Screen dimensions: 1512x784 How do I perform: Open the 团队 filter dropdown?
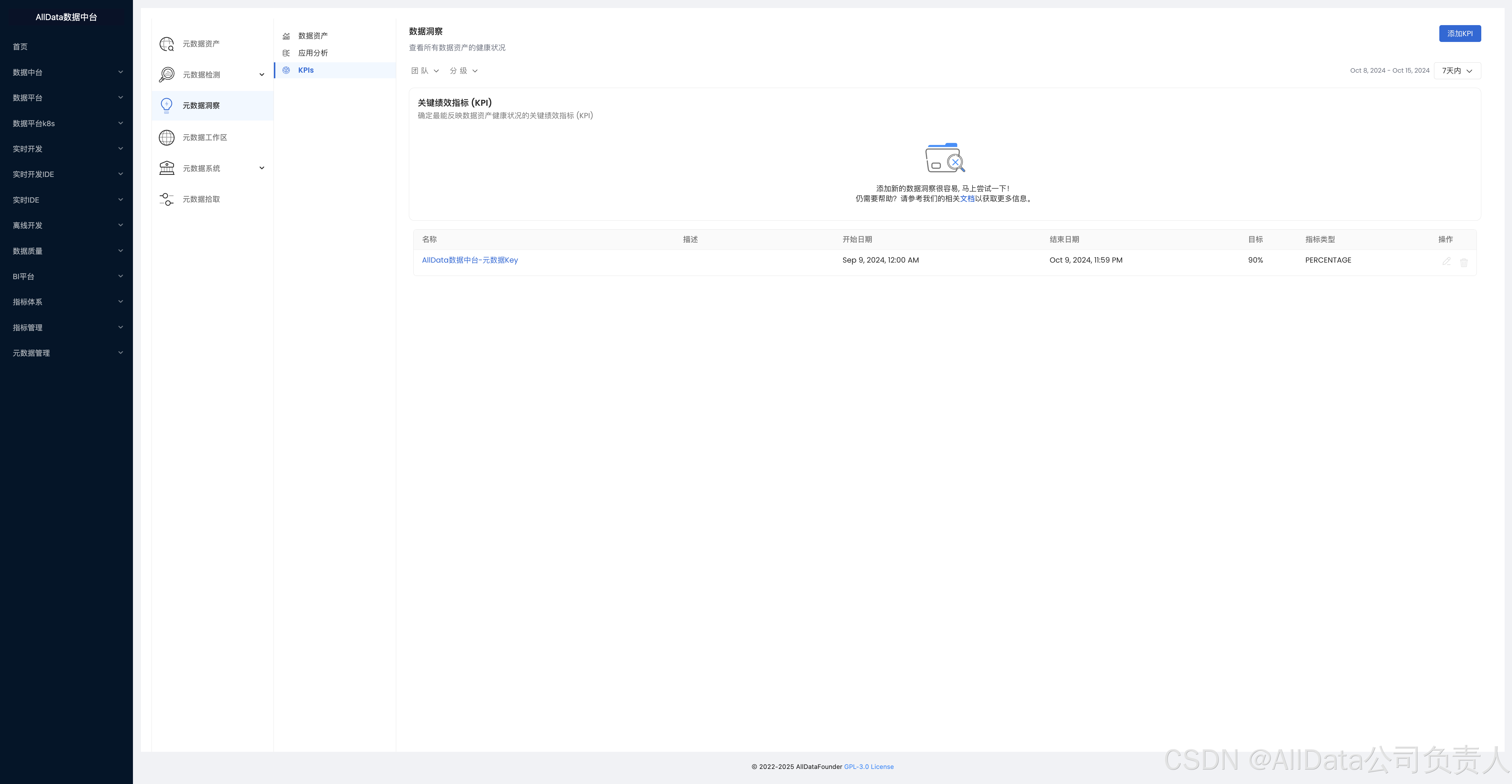[x=425, y=71]
